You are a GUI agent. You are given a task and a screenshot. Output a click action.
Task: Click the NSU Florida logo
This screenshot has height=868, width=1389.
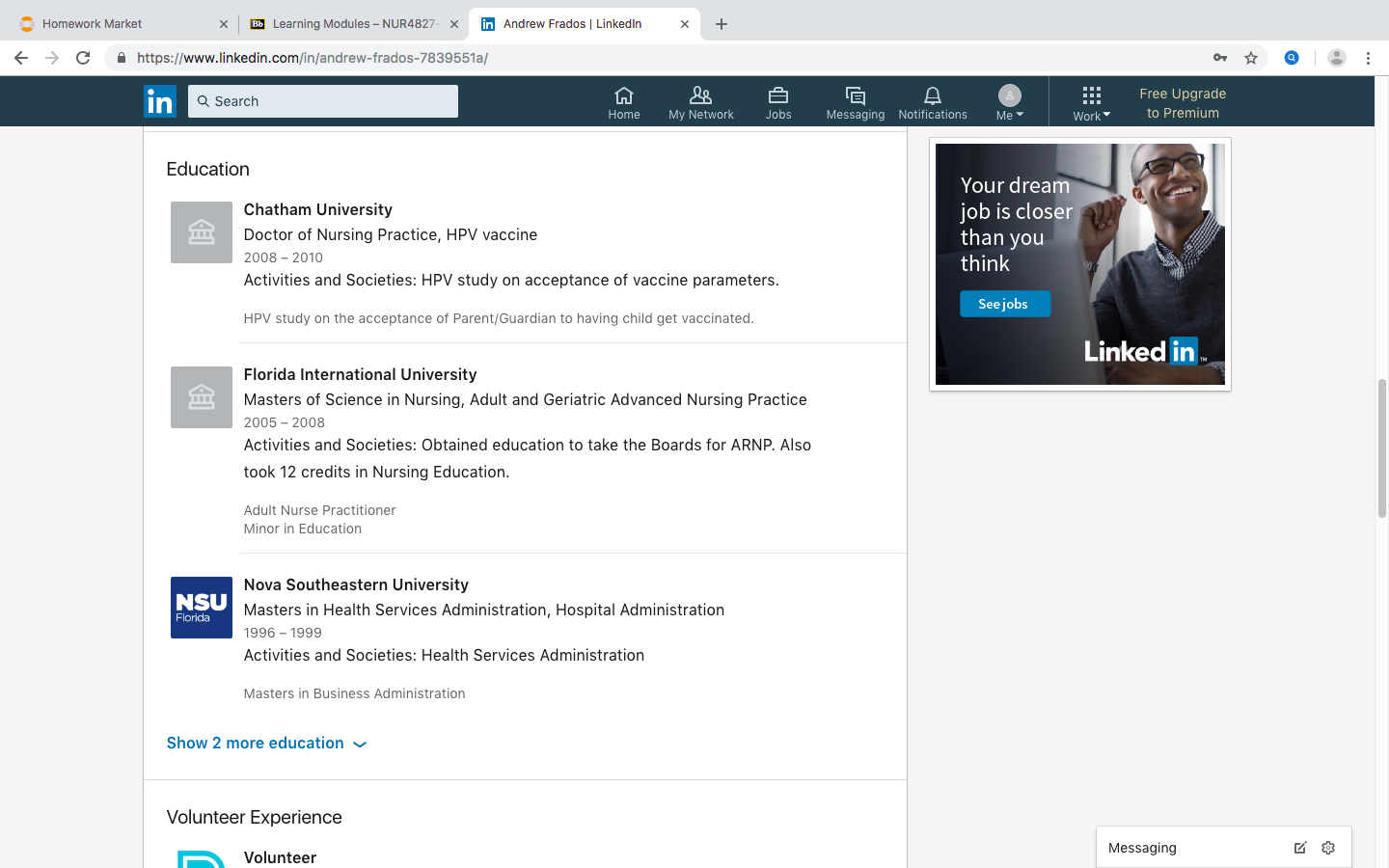click(x=202, y=608)
